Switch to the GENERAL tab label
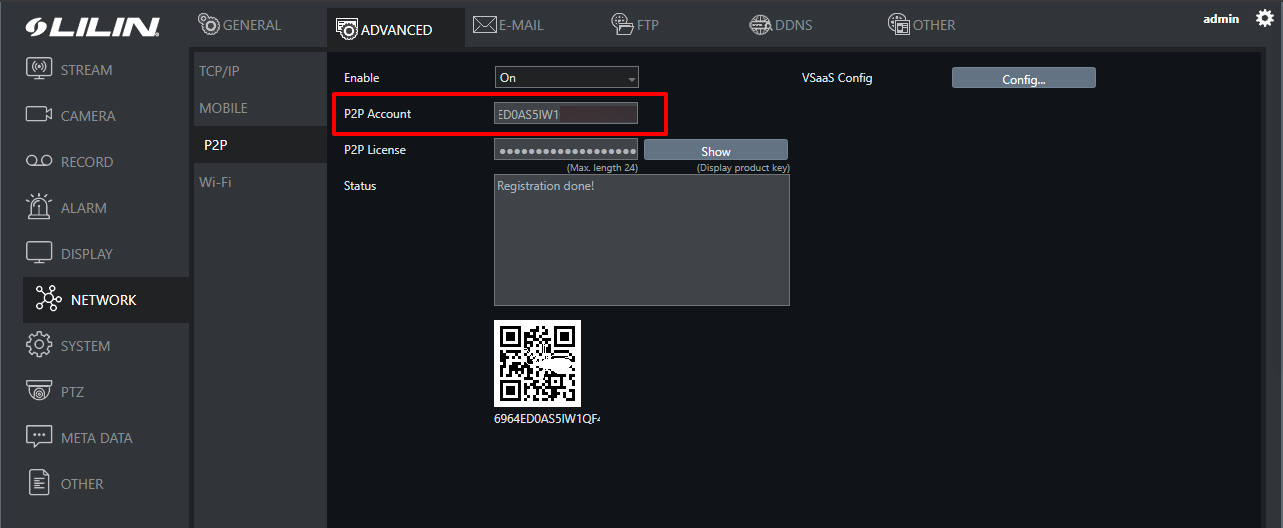1283x528 pixels. click(x=252, y=25)
